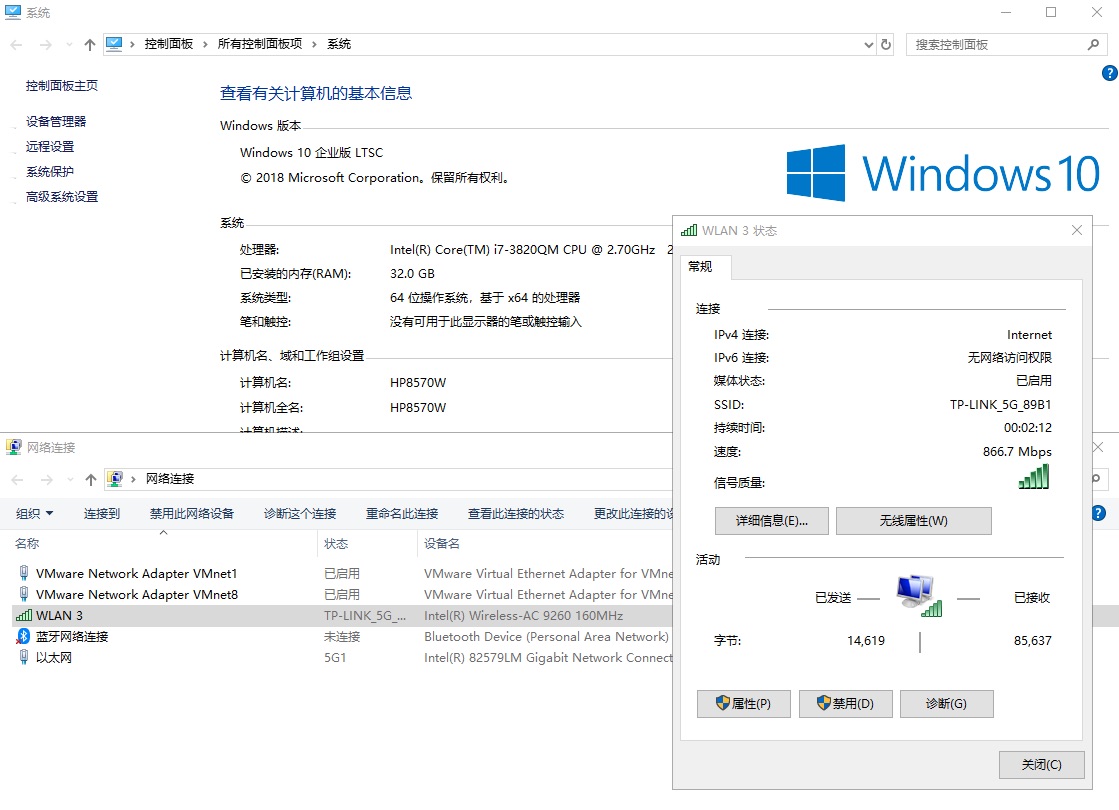Click the 名称 column sort chevron
The width and height of the screenshot is (1119, 810).
(x=163, y=531)
